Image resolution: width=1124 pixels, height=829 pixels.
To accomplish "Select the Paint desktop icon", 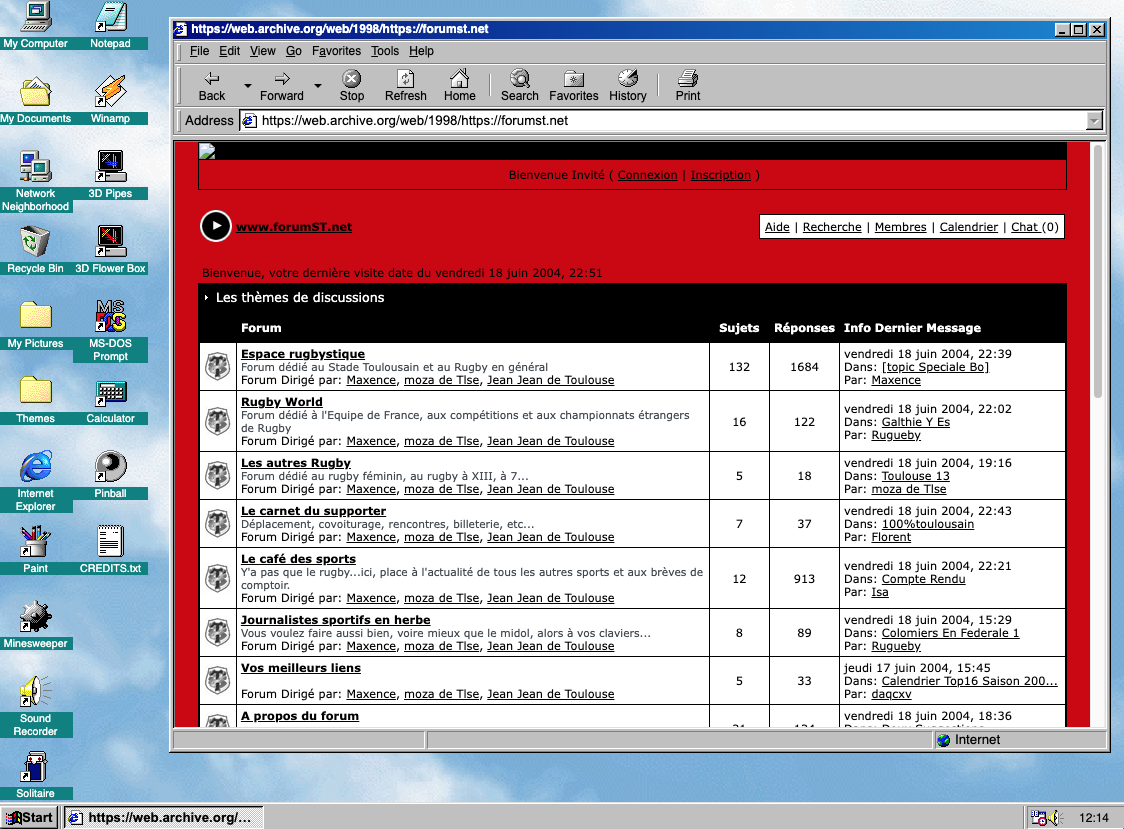I will tap(35, 550).
